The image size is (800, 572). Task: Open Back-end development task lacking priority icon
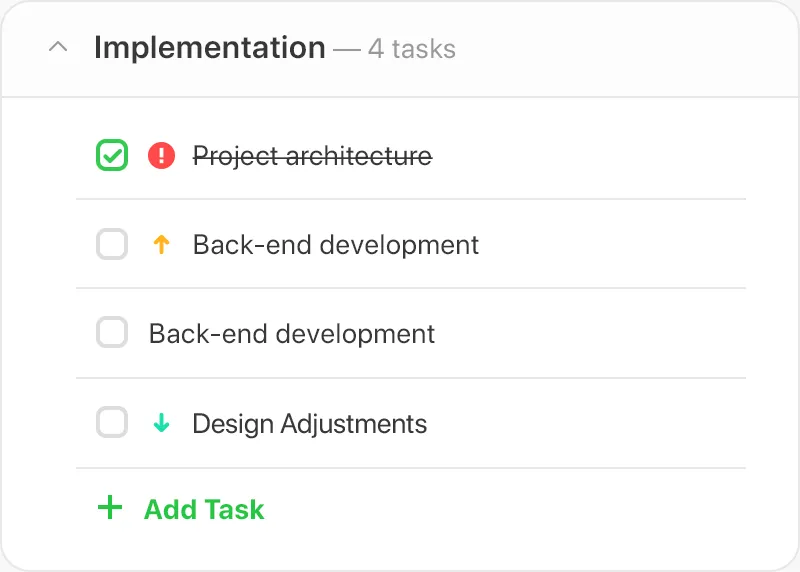tap(292, 334)
